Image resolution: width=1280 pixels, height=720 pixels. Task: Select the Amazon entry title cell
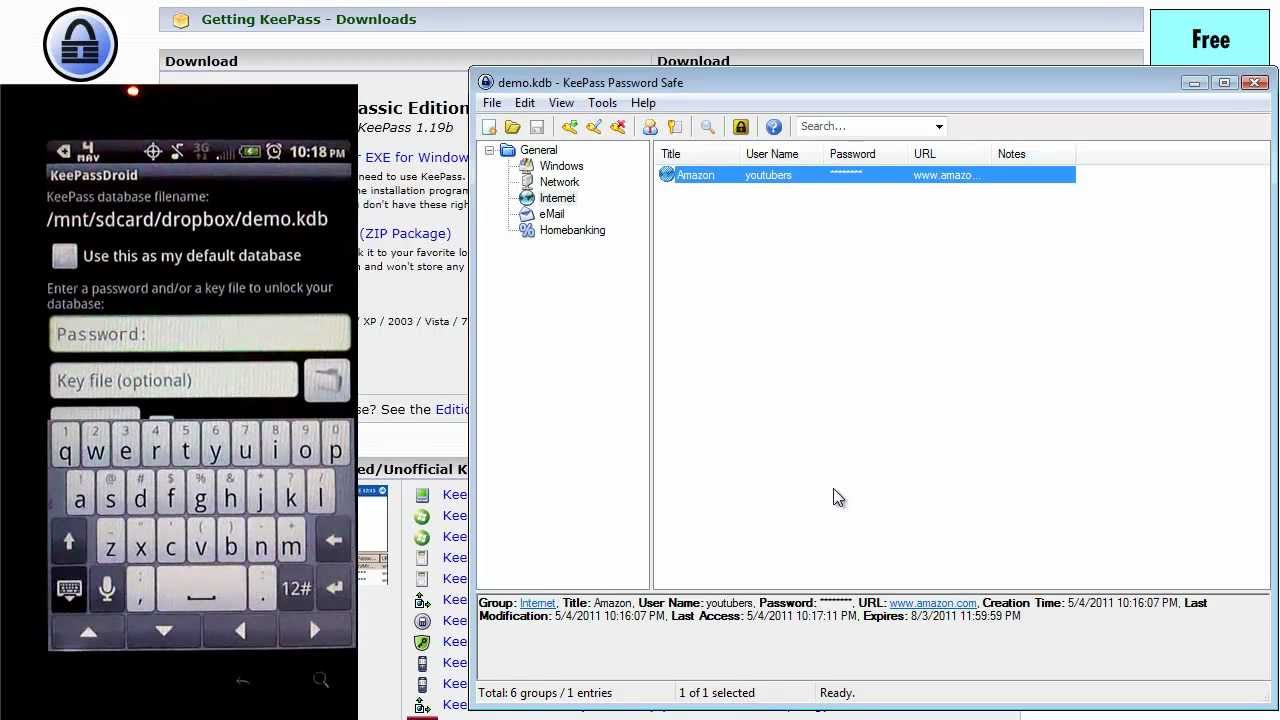[696, 175]
